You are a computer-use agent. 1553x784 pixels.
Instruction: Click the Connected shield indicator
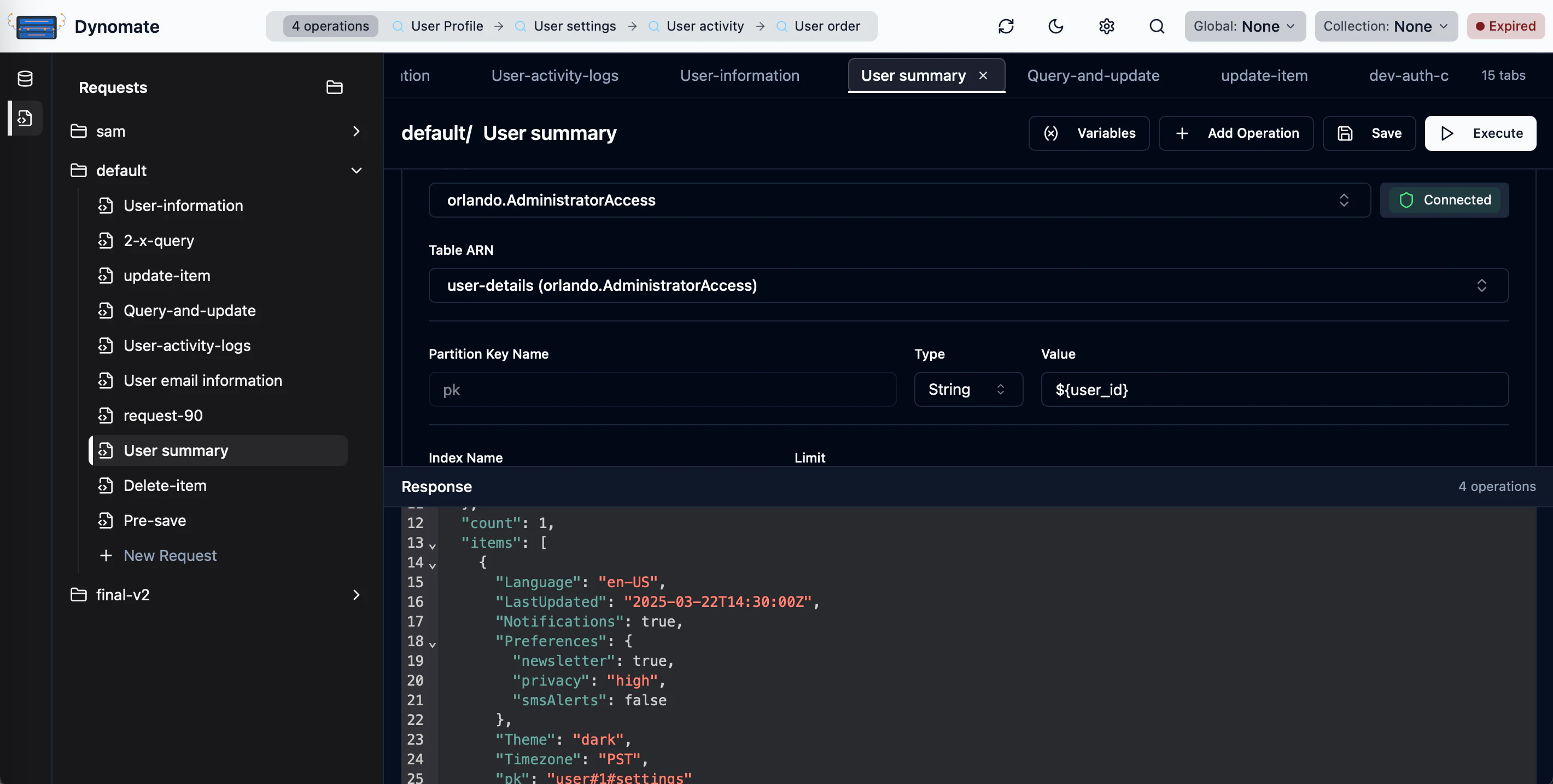[1444, 200]
